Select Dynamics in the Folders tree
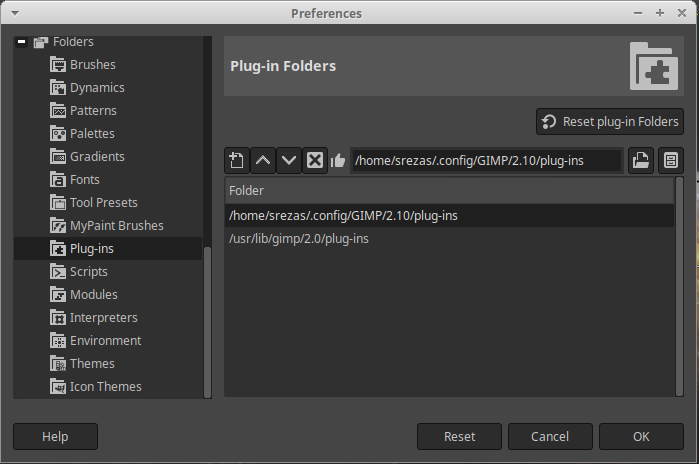The width and height of the screenshot is (699, 464). pyautogui.click(x=97, y=87)
